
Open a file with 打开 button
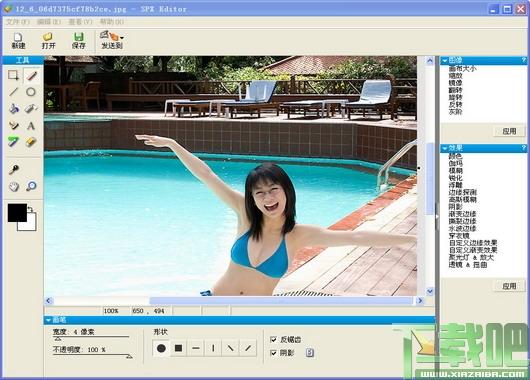(x=48, y=41)
